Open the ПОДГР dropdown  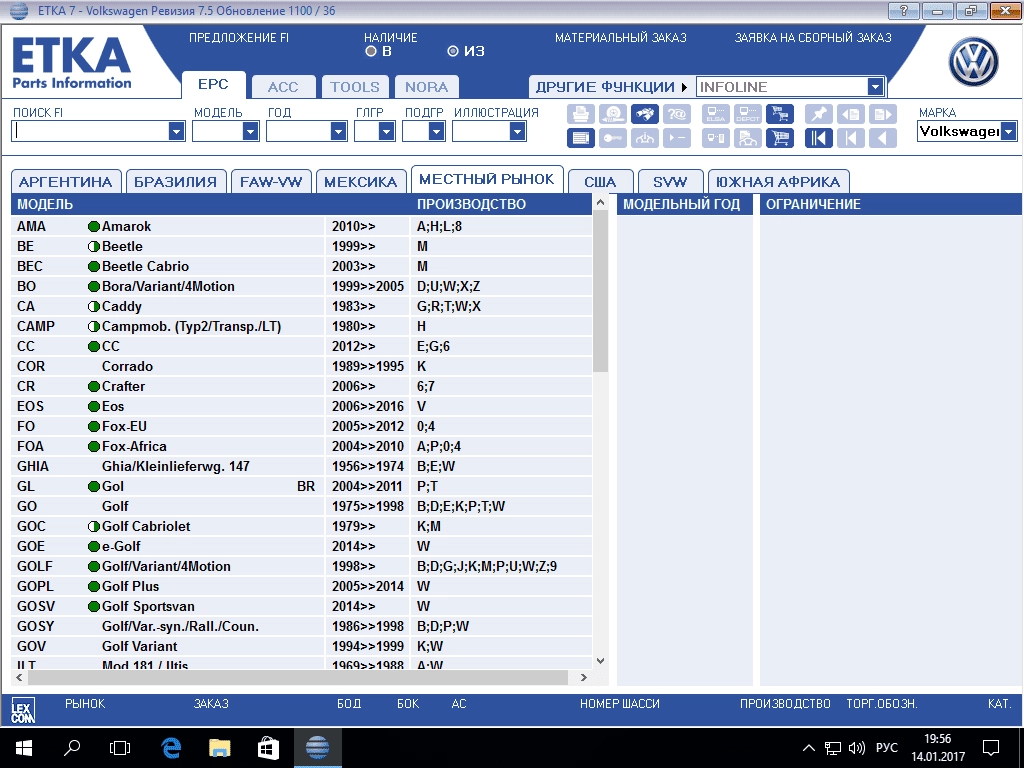437,132
